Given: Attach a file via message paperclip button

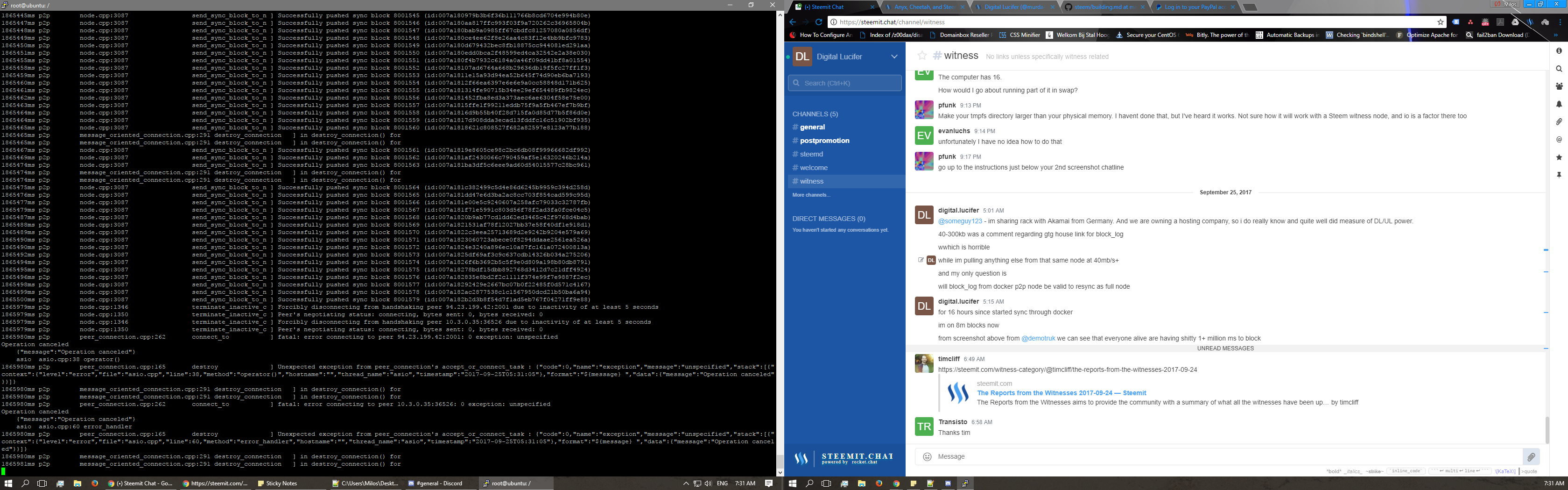Looking at the screenshot, I should point(1531,456).
